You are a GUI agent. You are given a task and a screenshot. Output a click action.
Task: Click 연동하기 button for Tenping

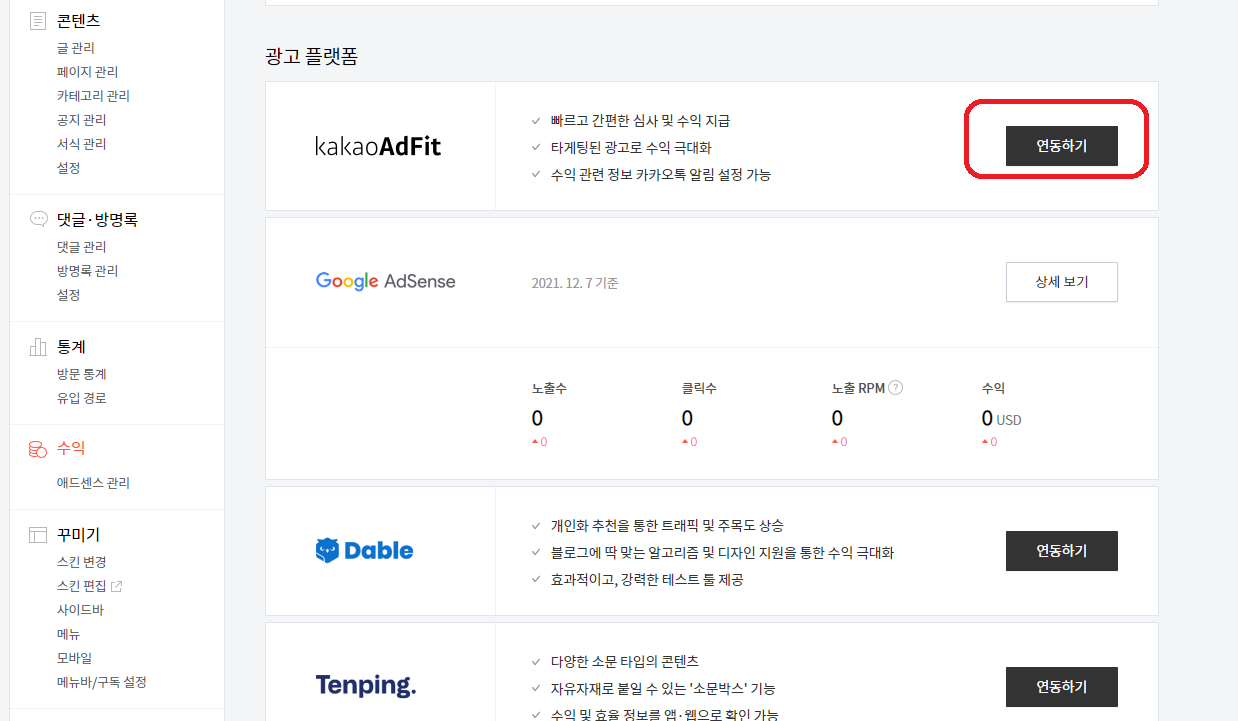coord(1061,687)
